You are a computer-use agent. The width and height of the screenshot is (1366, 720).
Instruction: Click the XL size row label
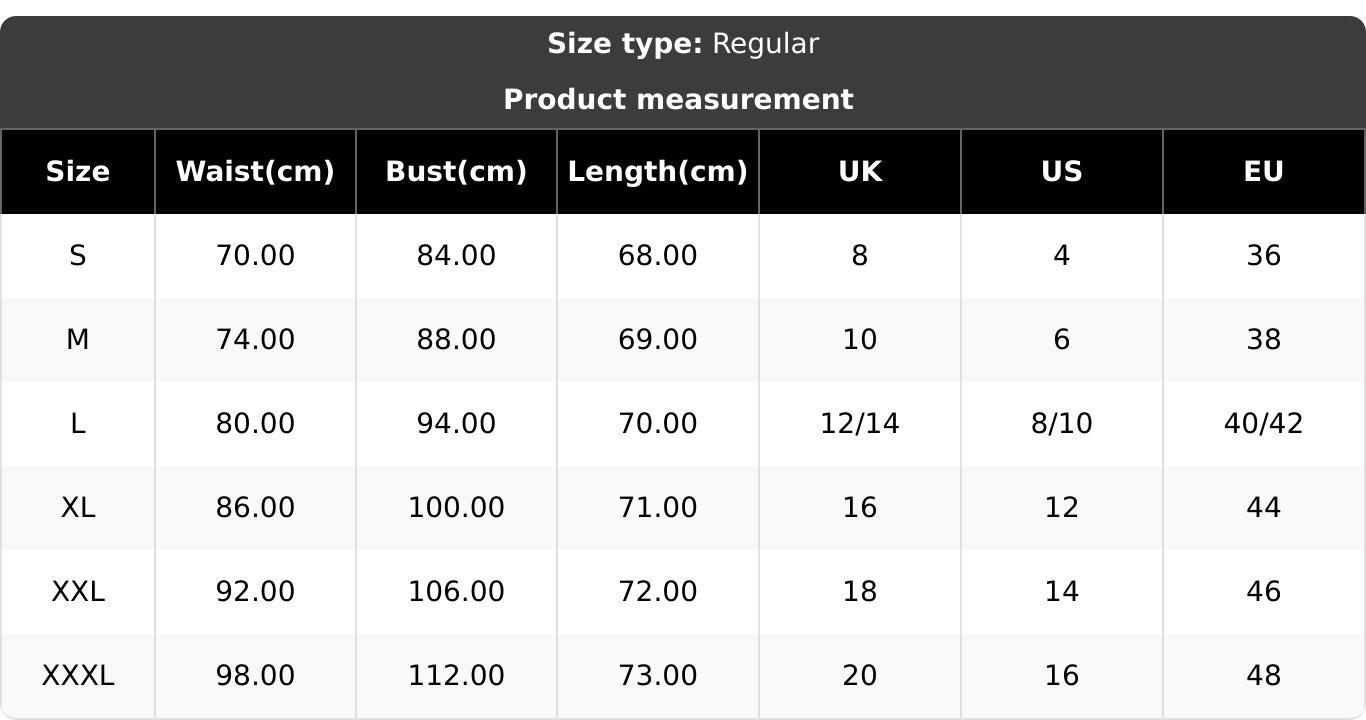click(78, 508)
